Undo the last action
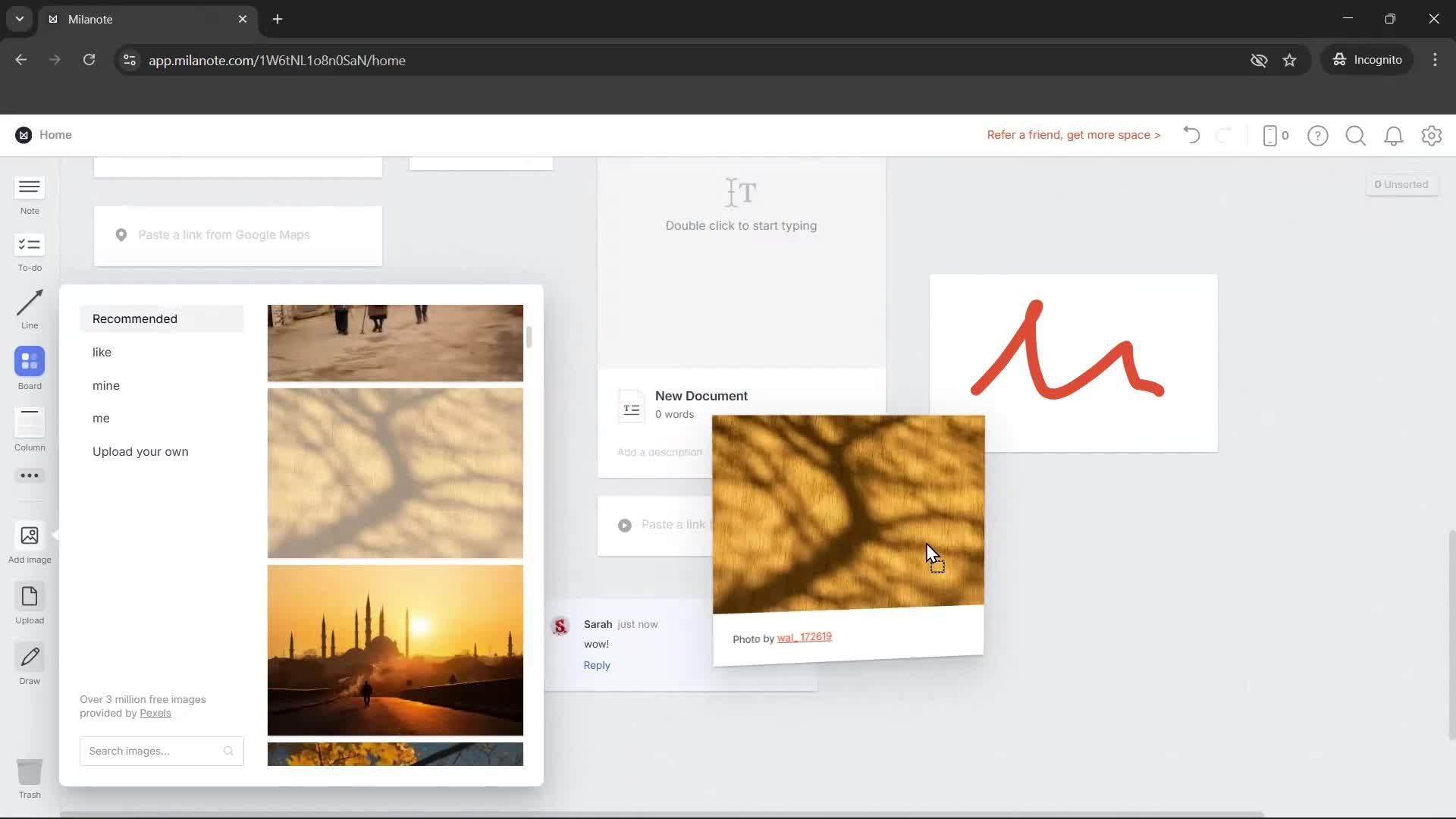 coord(1191,135)
